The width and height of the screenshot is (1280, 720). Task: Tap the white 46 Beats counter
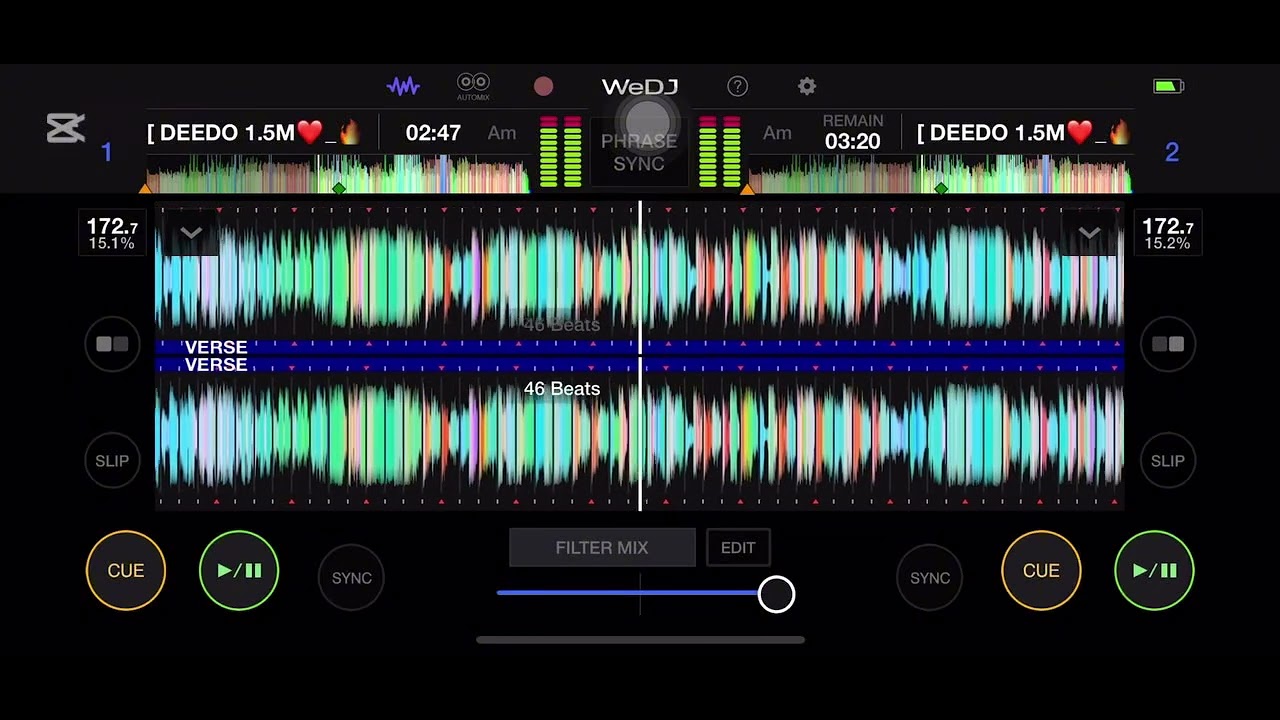point(562,388)
